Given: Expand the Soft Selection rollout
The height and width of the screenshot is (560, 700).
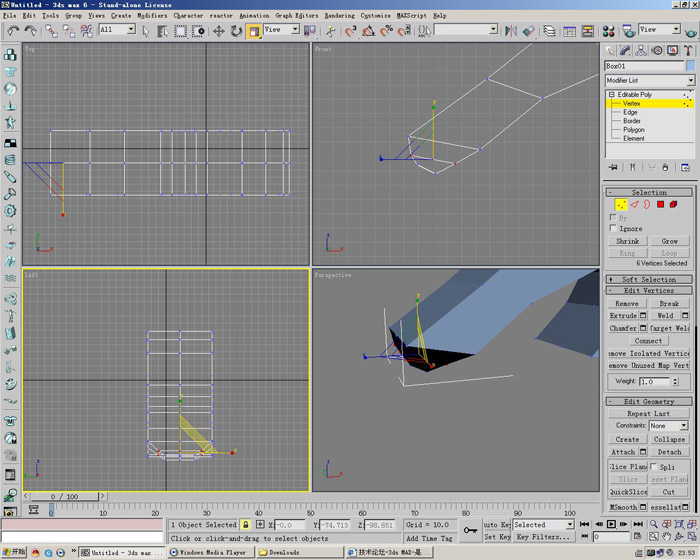Looking at the screenshot, I should coord(650,279).
